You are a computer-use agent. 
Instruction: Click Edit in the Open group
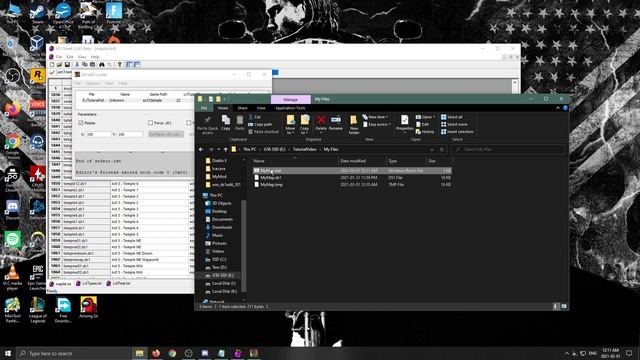(422, 124)
